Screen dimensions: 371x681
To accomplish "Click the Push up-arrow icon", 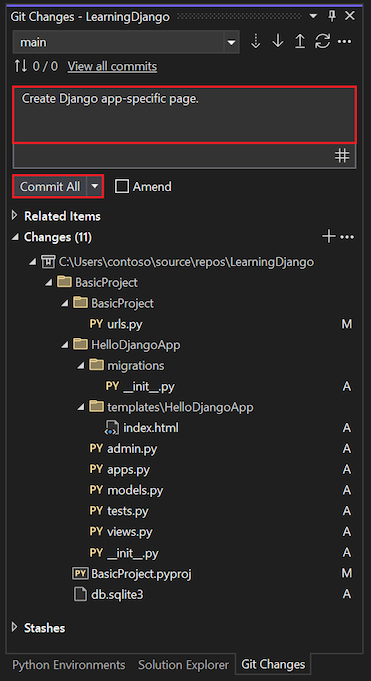I will click(x=300, y=42).
